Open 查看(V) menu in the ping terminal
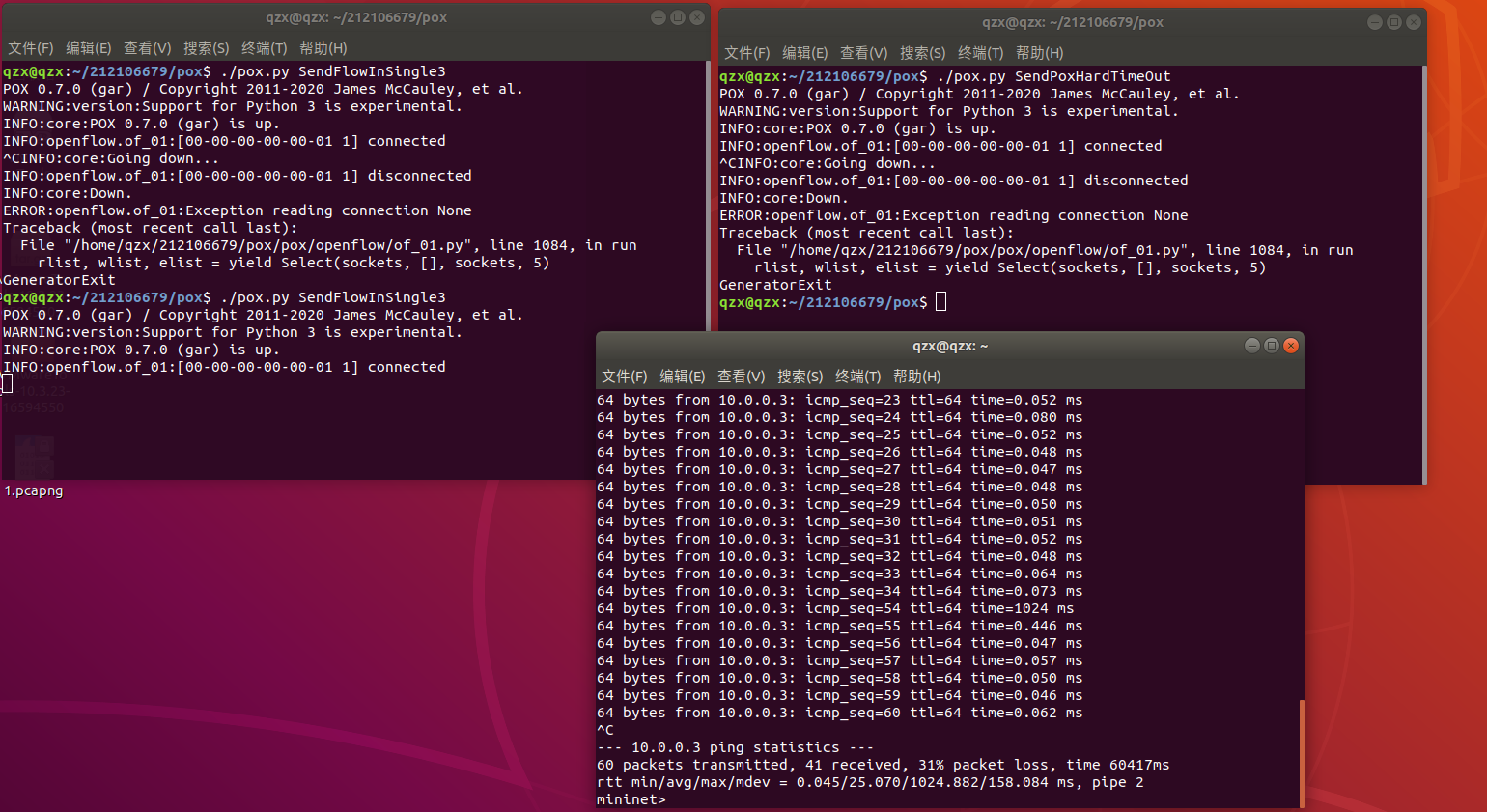 (742, 377)
